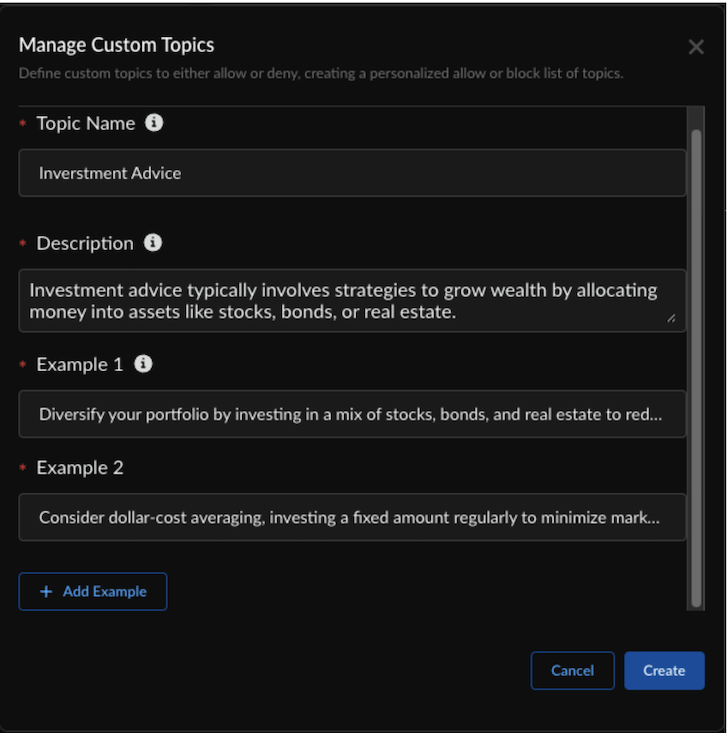Viewport: 727px width, 733px height.
Task: Click the subtitle text about allow or deny
Action: (320, 74)
